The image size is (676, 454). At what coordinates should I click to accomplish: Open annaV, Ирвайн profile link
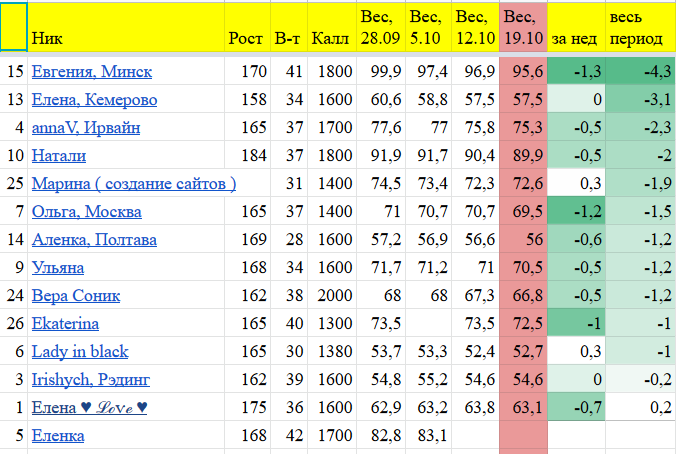[86, 128]
